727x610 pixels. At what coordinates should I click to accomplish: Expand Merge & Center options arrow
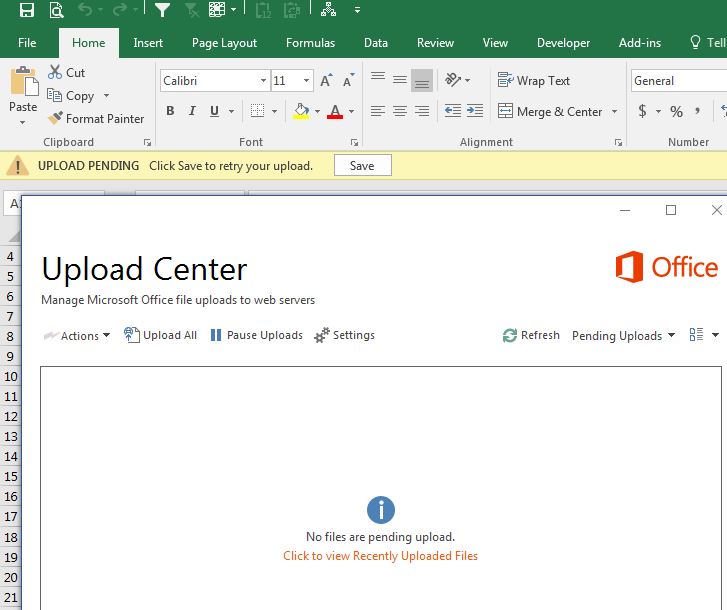pos(614,111)
